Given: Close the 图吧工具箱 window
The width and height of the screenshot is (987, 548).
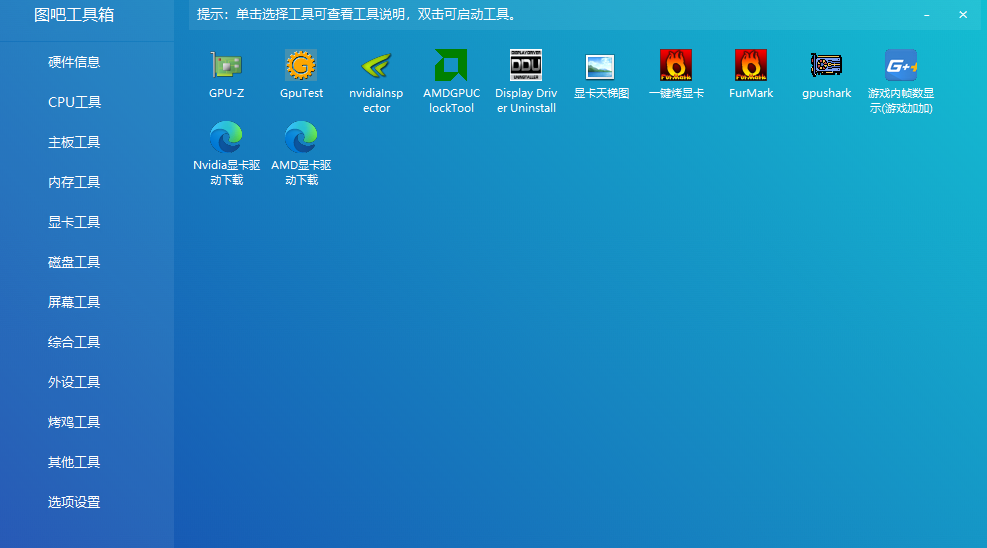Looking at the screenshot, I should click(x=963, y=14).
